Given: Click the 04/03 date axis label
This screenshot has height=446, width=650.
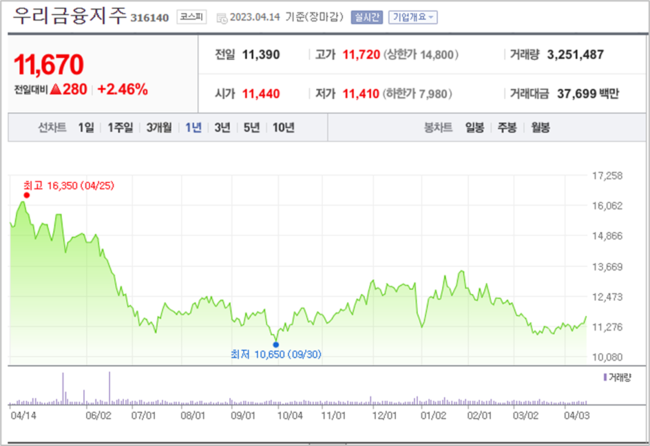Looking at the screenshot, I should tap(576, 415).
